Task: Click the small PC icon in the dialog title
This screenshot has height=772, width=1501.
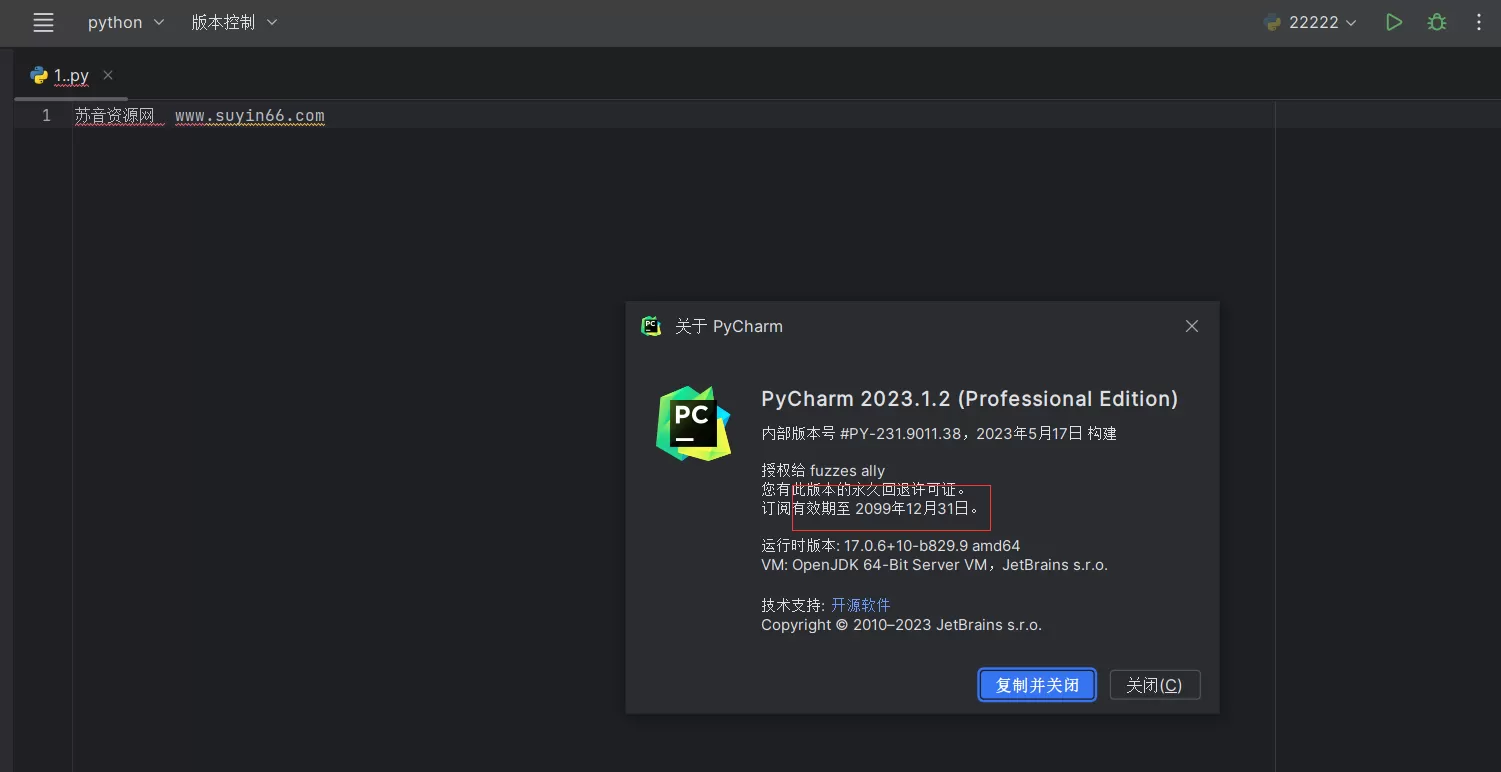Action: (651, 325)
